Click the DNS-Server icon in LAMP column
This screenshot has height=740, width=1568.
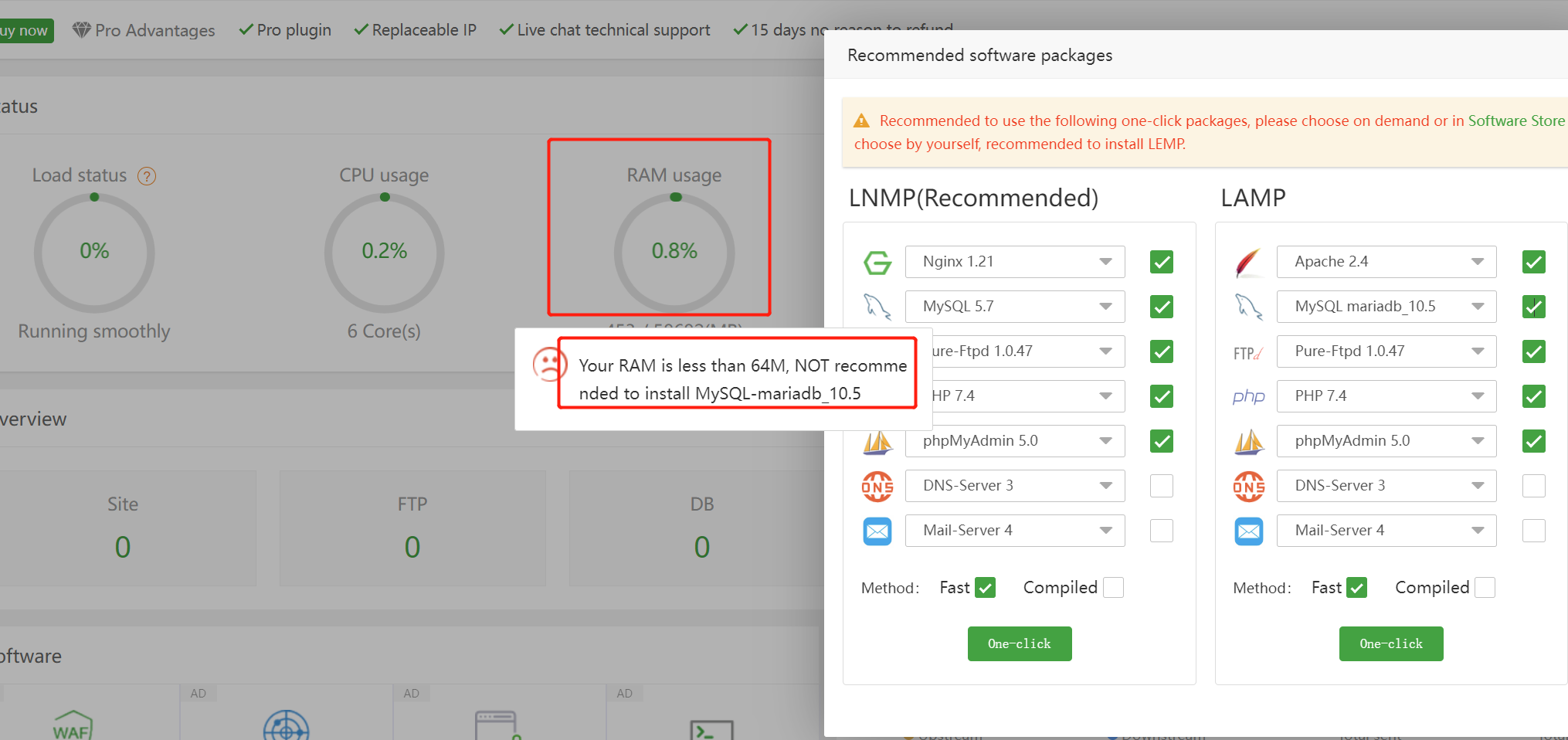pyautogui.click(x=1249, y=486)
